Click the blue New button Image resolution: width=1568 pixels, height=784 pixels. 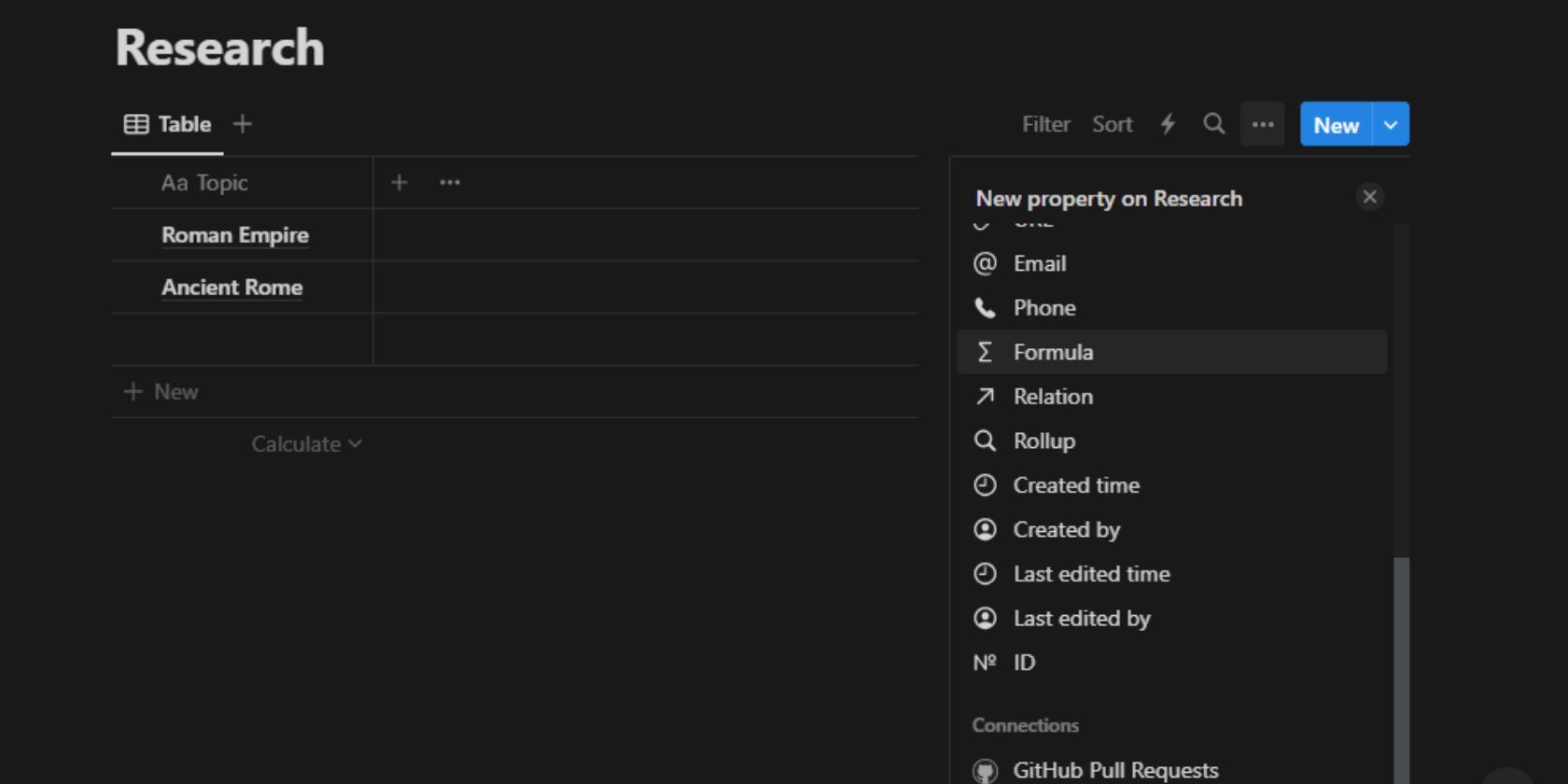(1336, 125)
